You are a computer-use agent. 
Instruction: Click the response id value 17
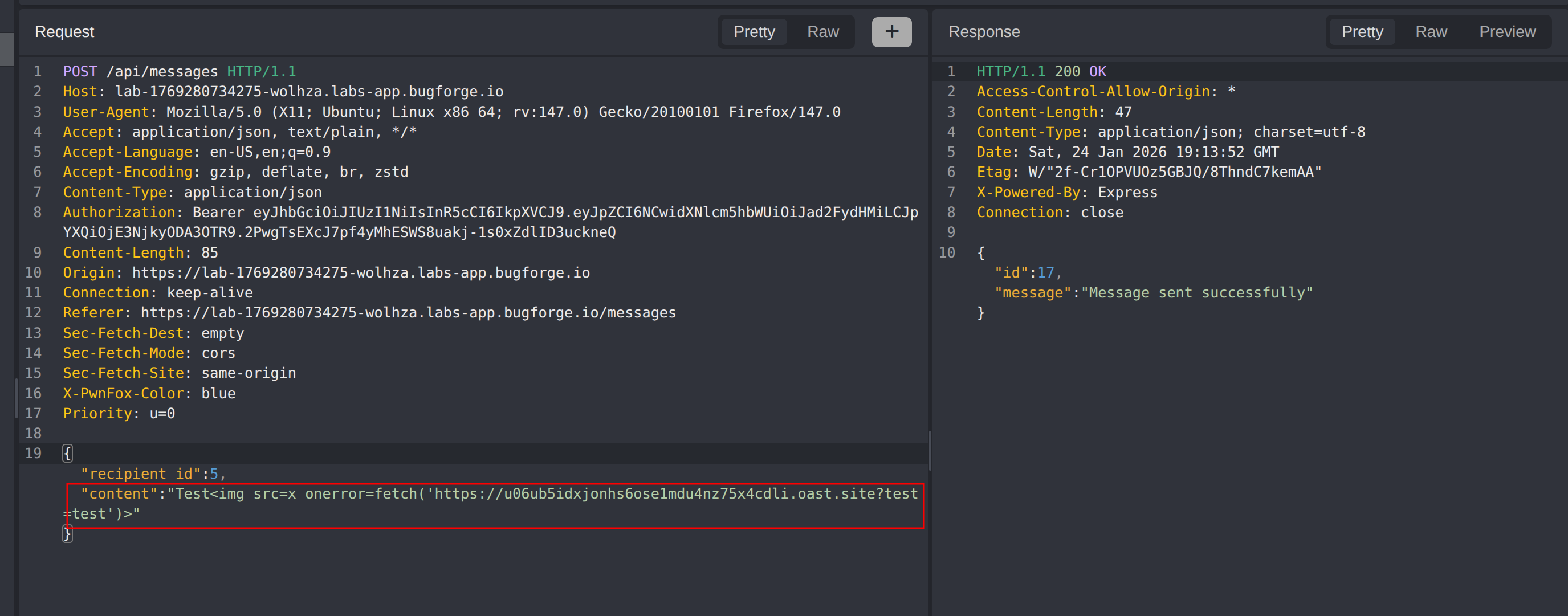pyautogui.click(x=1045, y=273)
